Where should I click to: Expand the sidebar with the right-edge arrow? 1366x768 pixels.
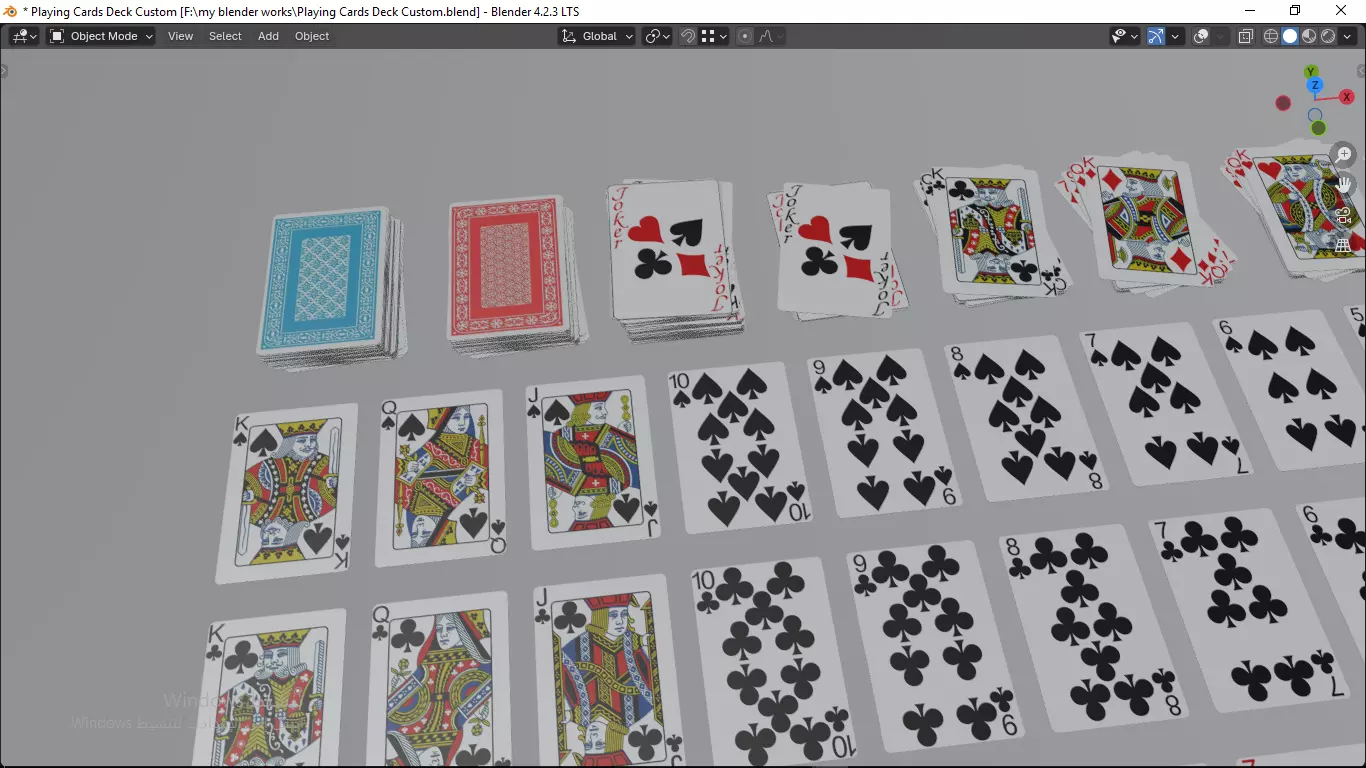coord(1361,71)
